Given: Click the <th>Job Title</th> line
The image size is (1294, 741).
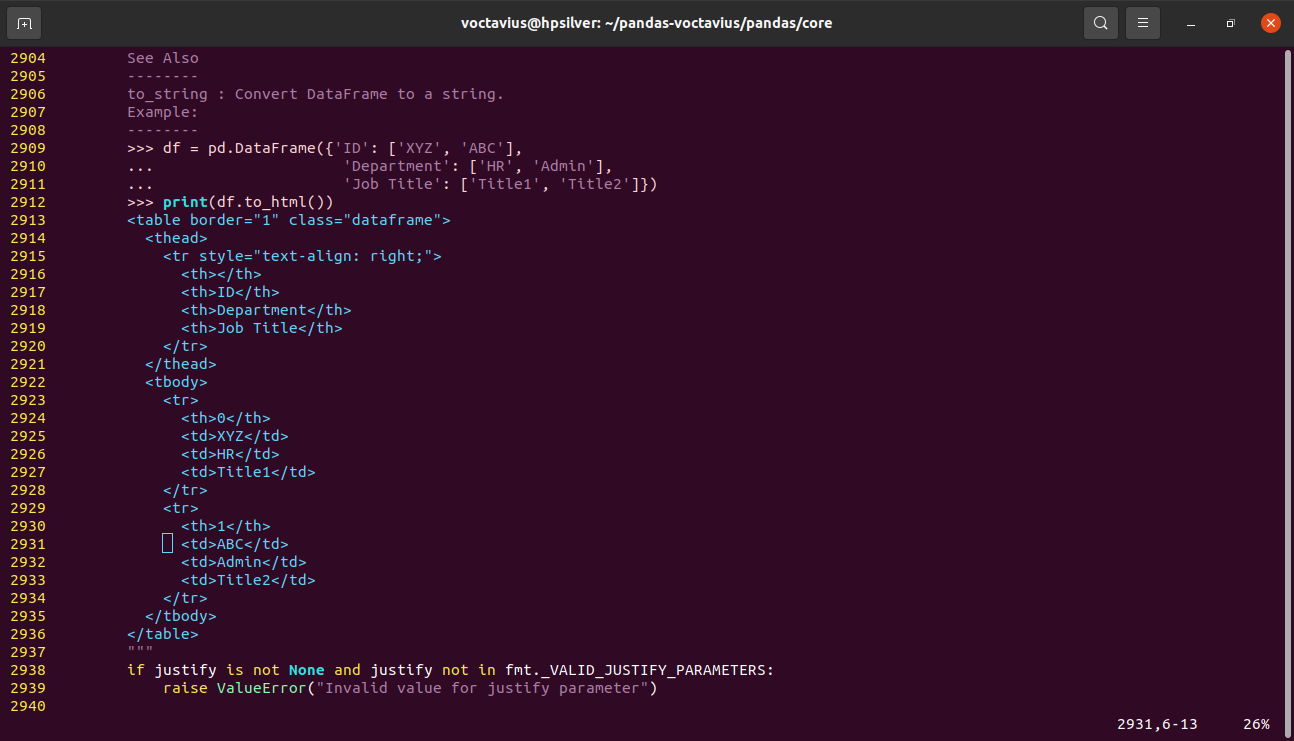Looking at the screenshot, I should [x=262, y=328].
